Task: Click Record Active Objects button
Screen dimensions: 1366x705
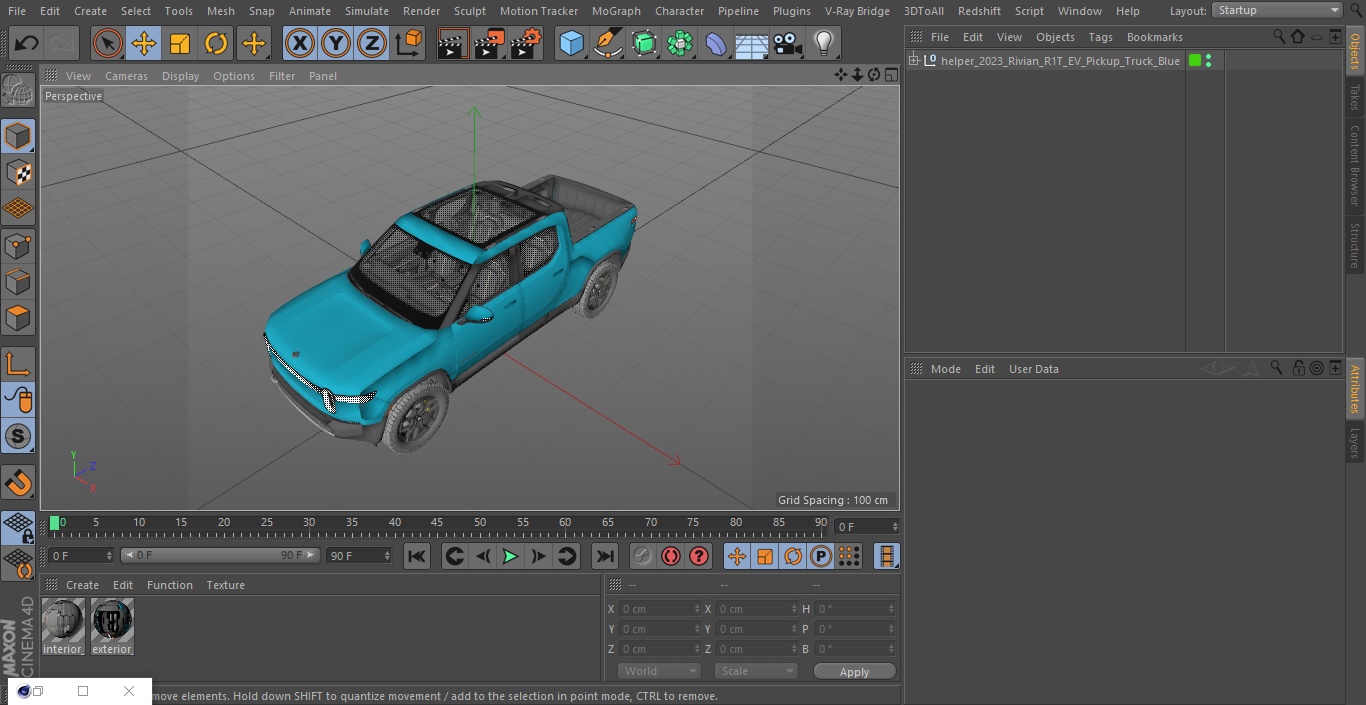Action: click(x=643, y=556)
